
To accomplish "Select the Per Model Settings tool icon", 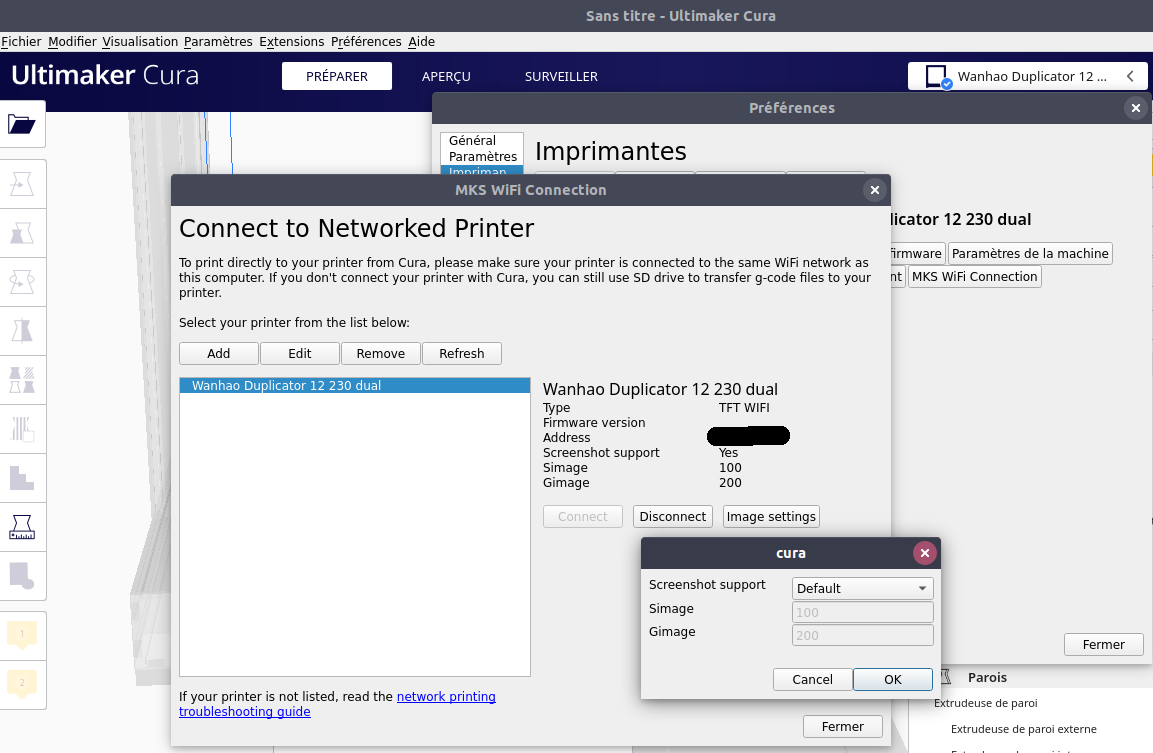I will [x=22, y=379].
